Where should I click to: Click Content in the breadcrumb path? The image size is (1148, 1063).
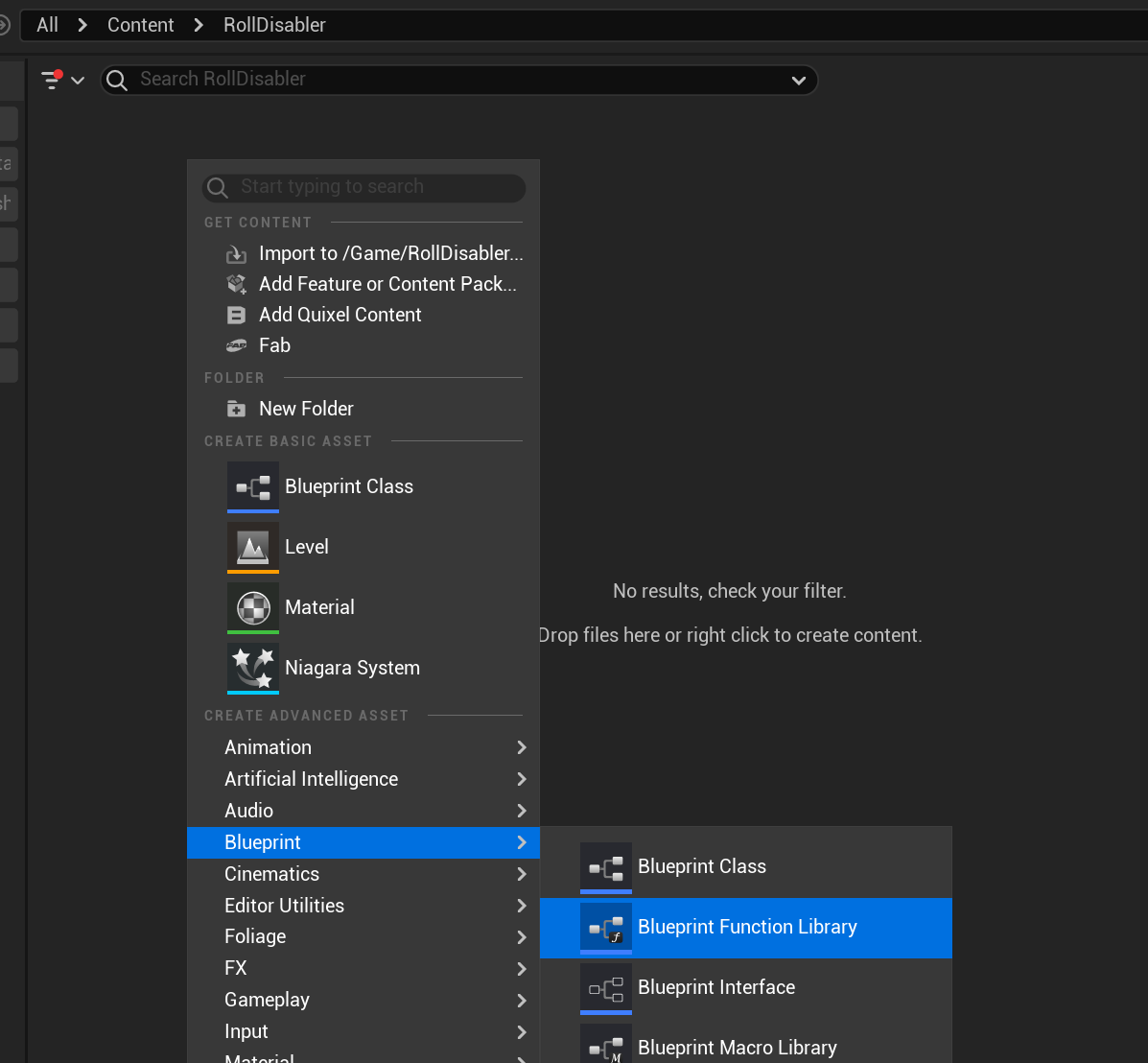(140, 25)
